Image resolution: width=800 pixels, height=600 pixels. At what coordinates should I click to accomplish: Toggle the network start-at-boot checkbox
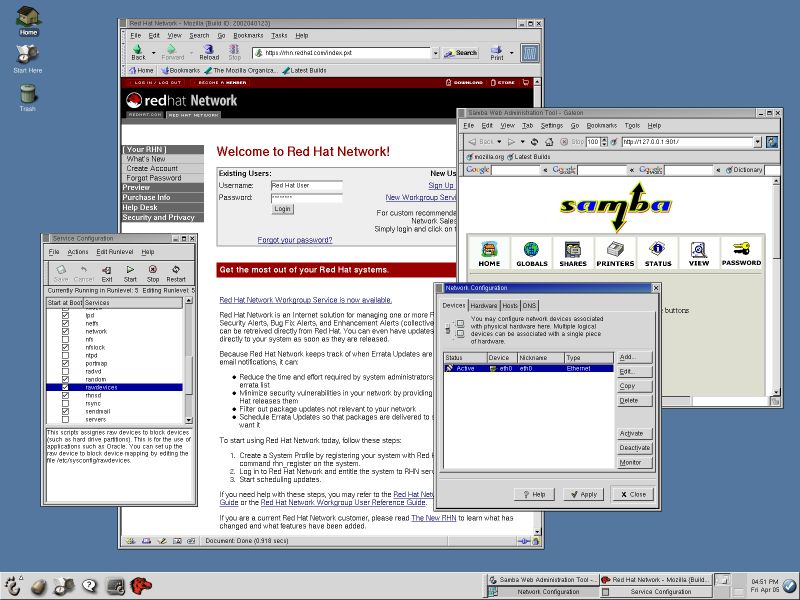pos(65,332)
